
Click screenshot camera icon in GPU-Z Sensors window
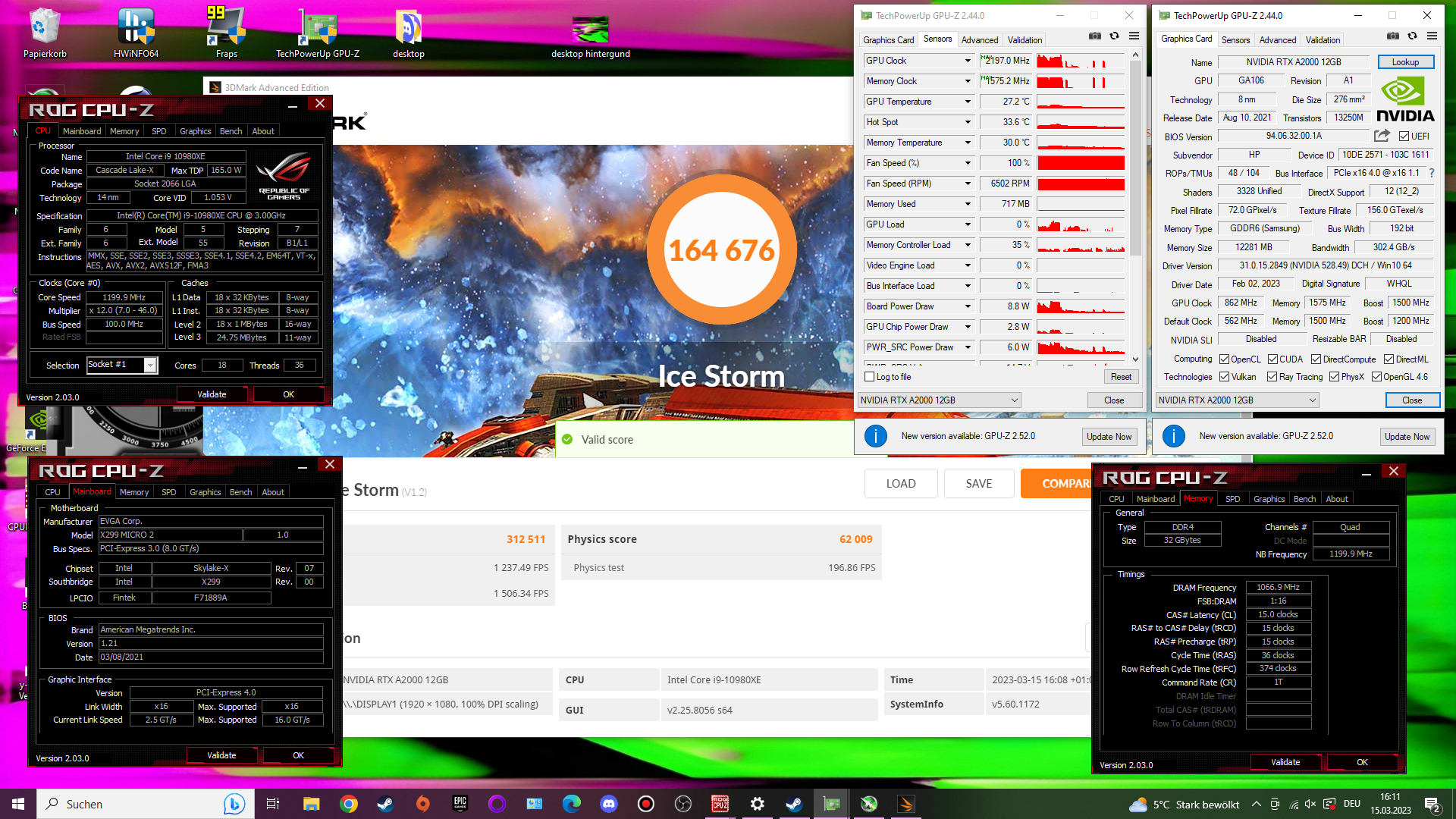(1094, 36)
